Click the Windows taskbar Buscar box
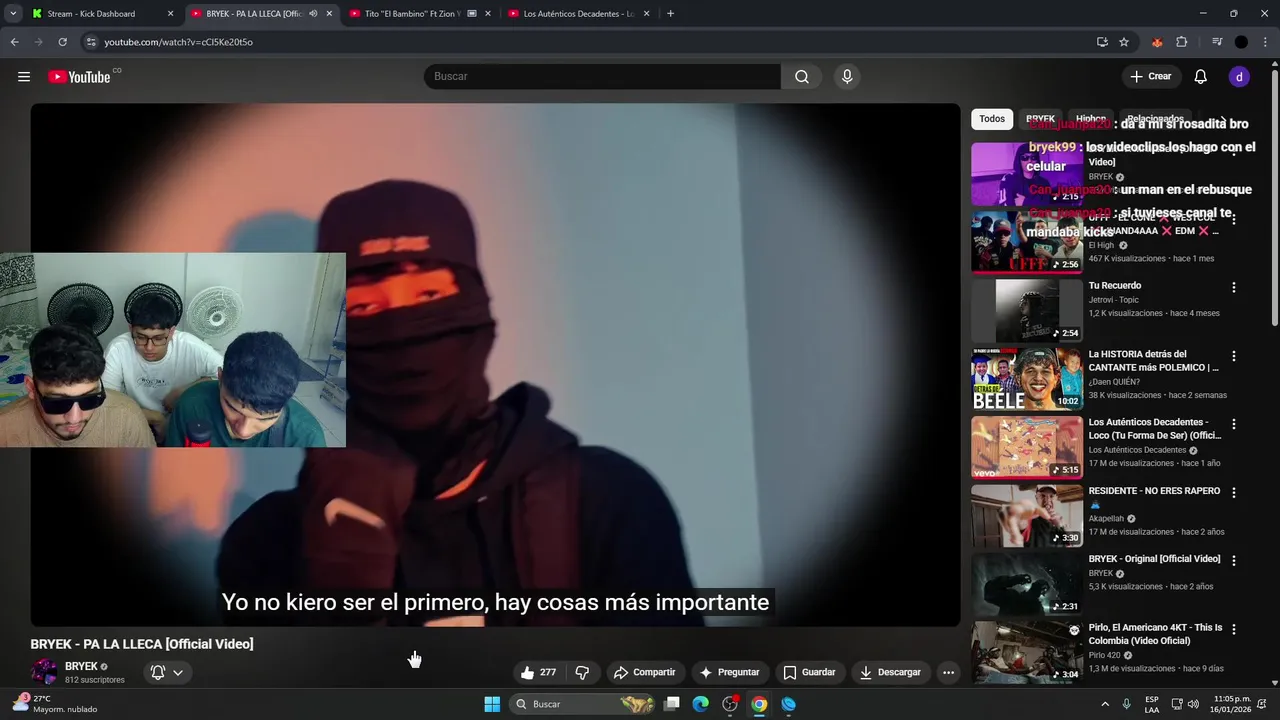 pos(584,704)
